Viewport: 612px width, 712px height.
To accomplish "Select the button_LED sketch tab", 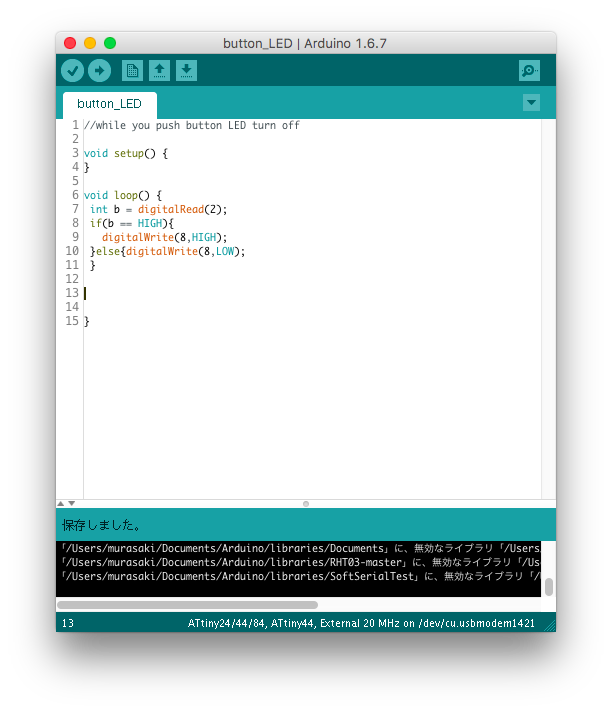I will (x=109, y=104).
